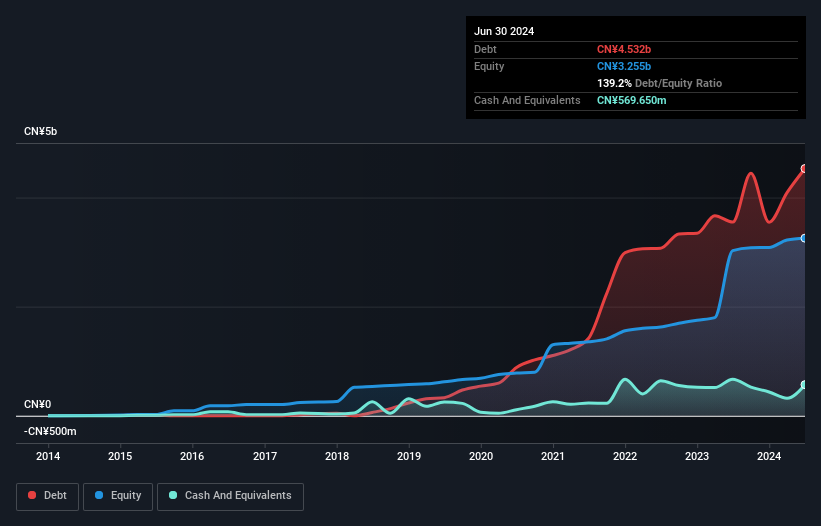
Task: Click the 2024 axis label
Action: tap(769, 456)
